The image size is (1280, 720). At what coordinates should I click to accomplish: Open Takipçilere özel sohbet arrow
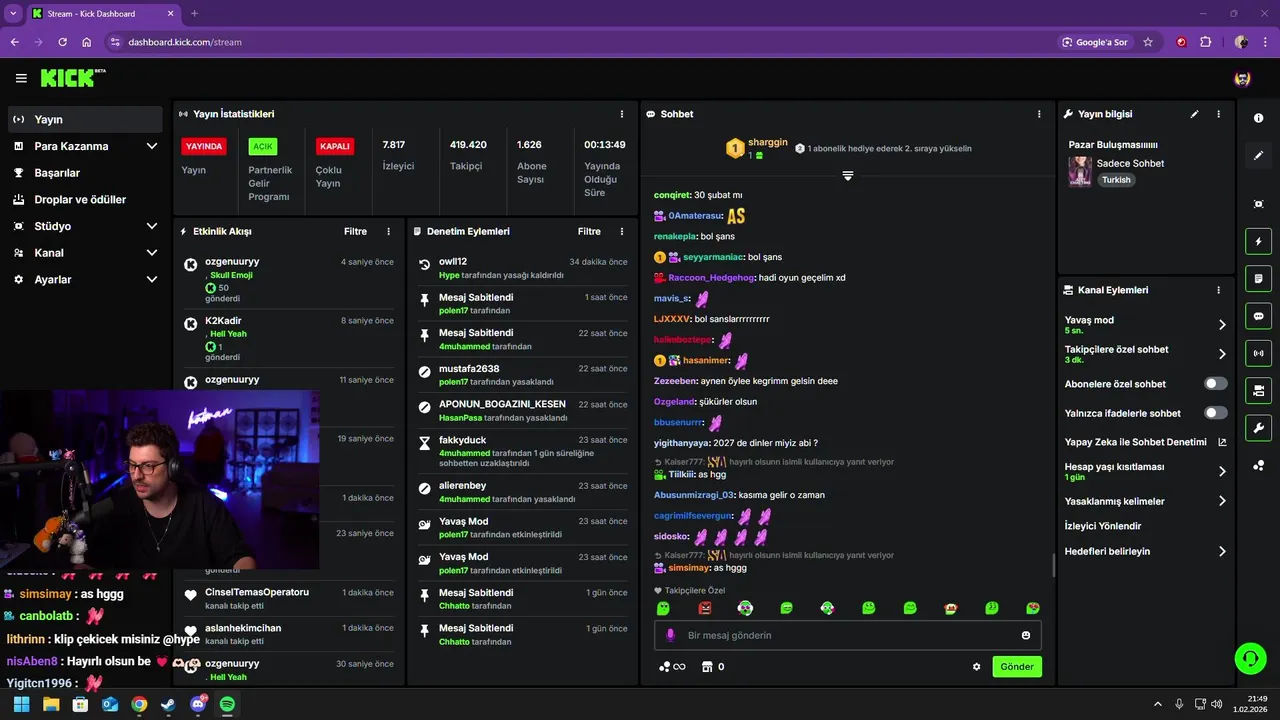(x=1222, y=354)
